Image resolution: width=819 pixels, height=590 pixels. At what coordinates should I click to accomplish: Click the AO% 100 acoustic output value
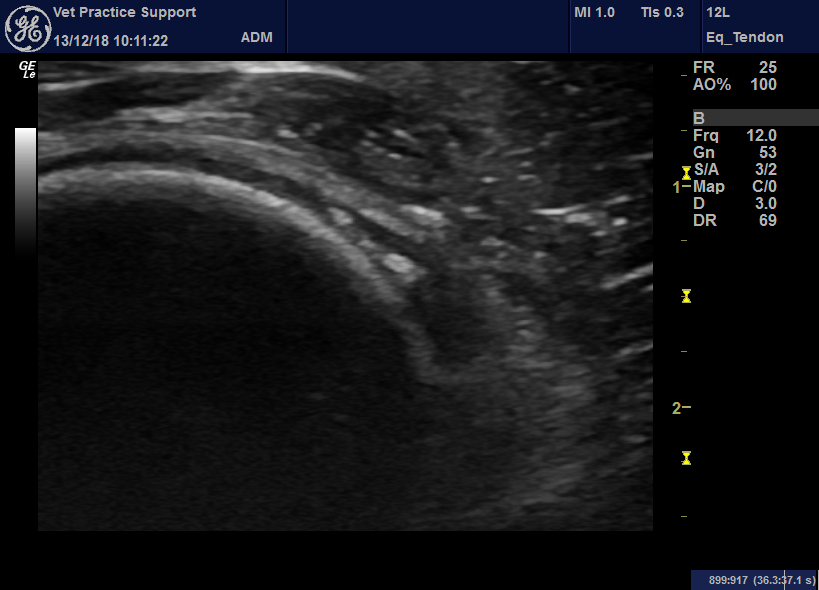pyautogui.click(x=735, y=85)
